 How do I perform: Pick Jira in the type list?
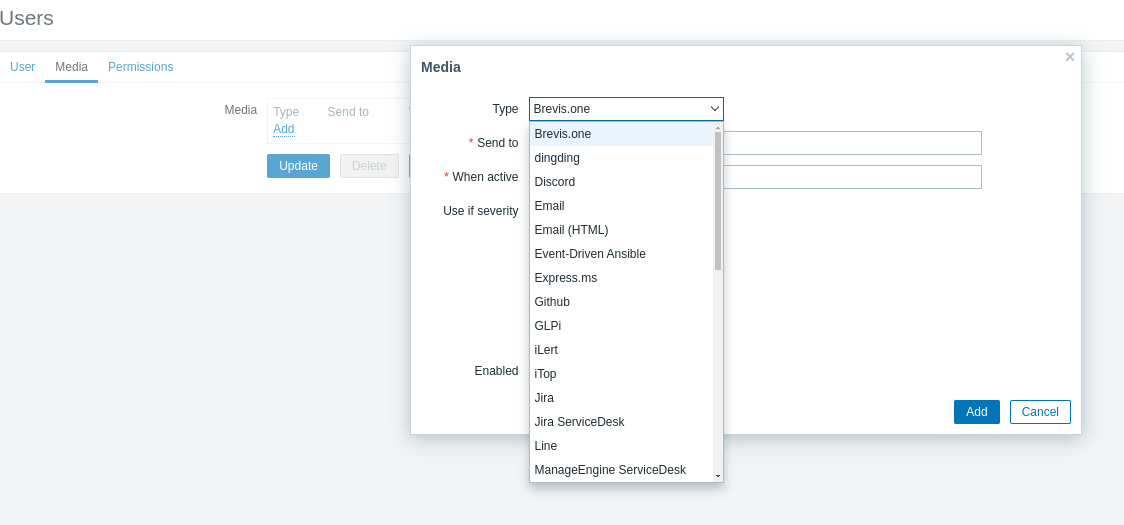pyautogui.click(x=621, y=398)
